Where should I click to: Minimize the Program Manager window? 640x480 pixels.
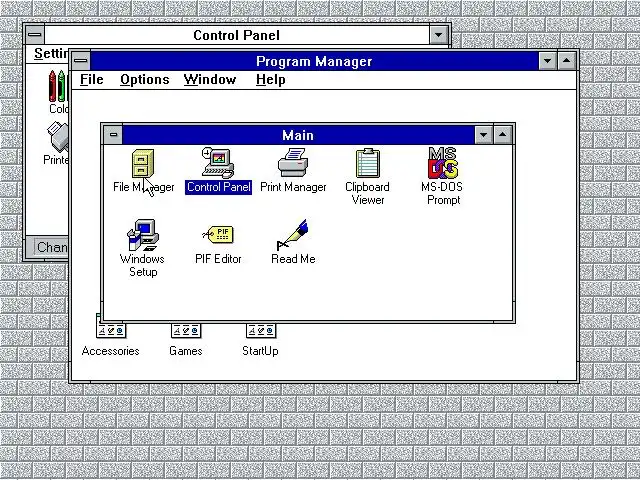pos(547,61)
